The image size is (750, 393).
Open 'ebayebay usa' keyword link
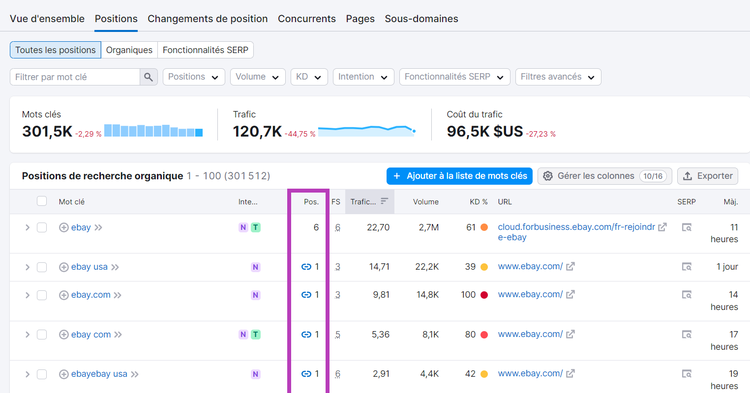(x=99, y=374)
